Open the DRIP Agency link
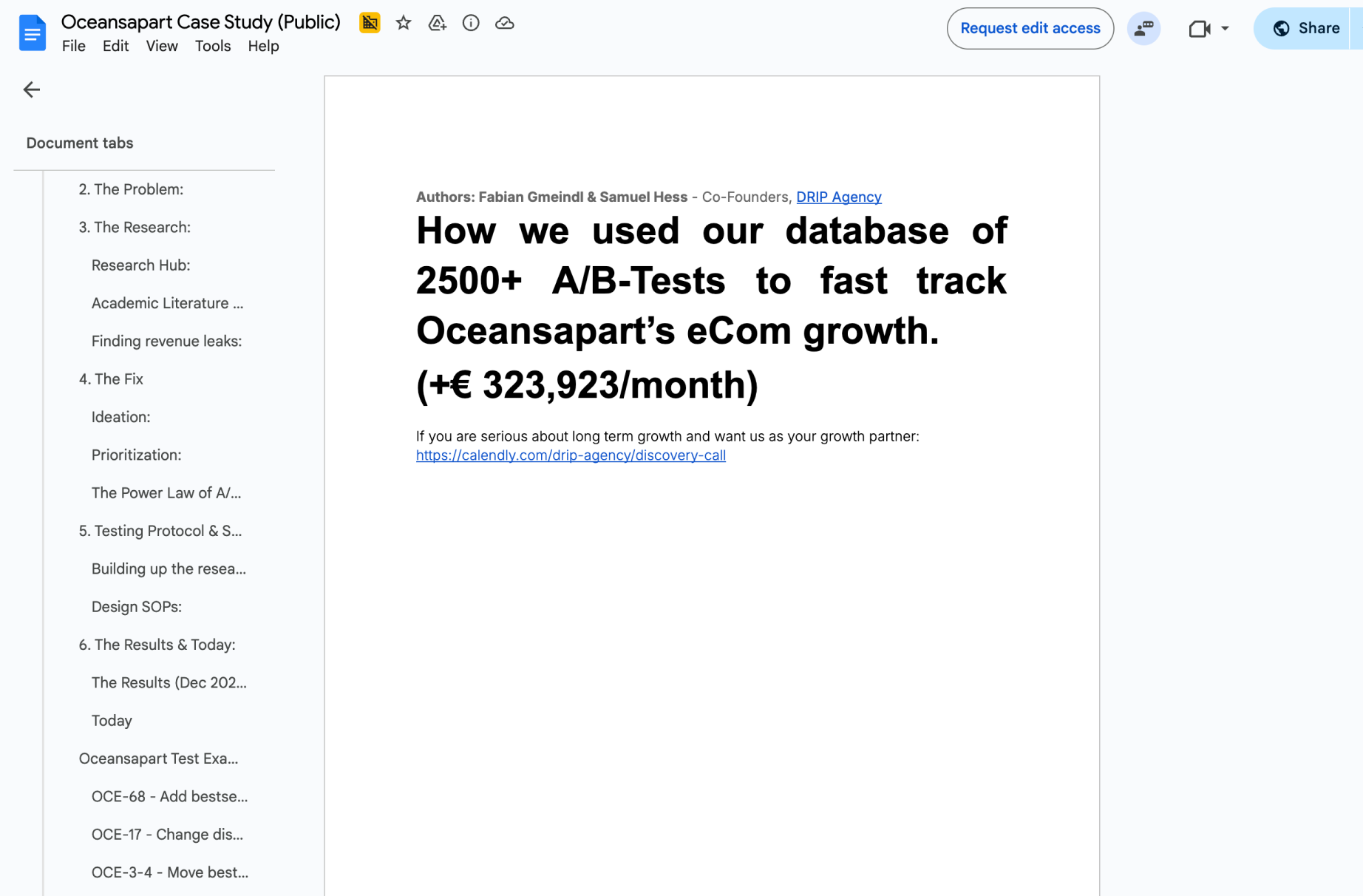 pyautogui.click(x=838, y=197)
